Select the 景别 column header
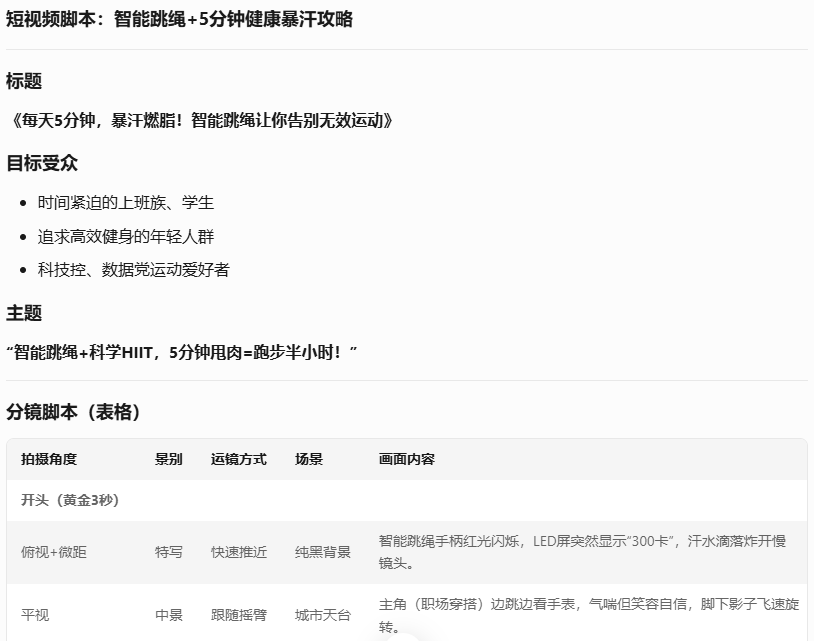The height and width of the screenshot is (641, 814). [x=168, y=459]
